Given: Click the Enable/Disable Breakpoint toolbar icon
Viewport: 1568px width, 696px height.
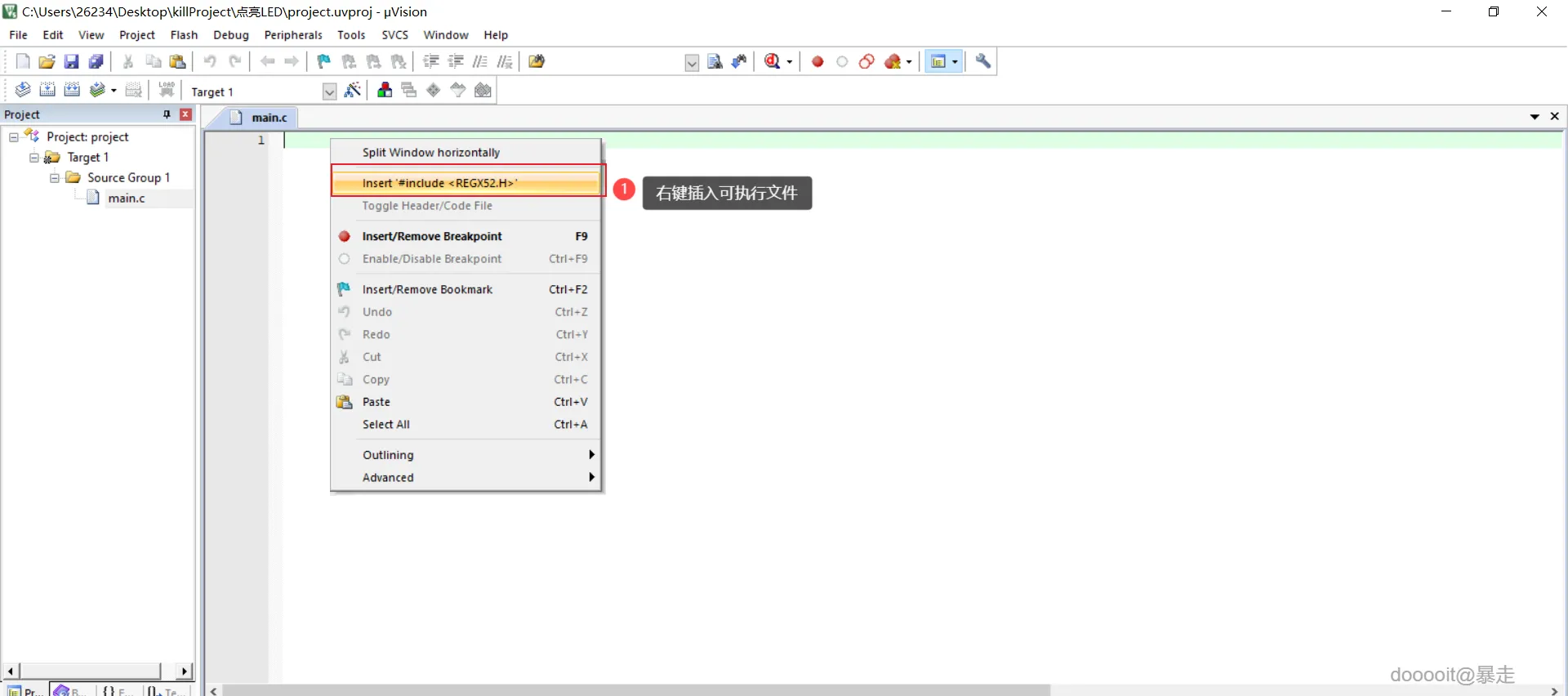Looking at the screenshot, I should [842, 61].
